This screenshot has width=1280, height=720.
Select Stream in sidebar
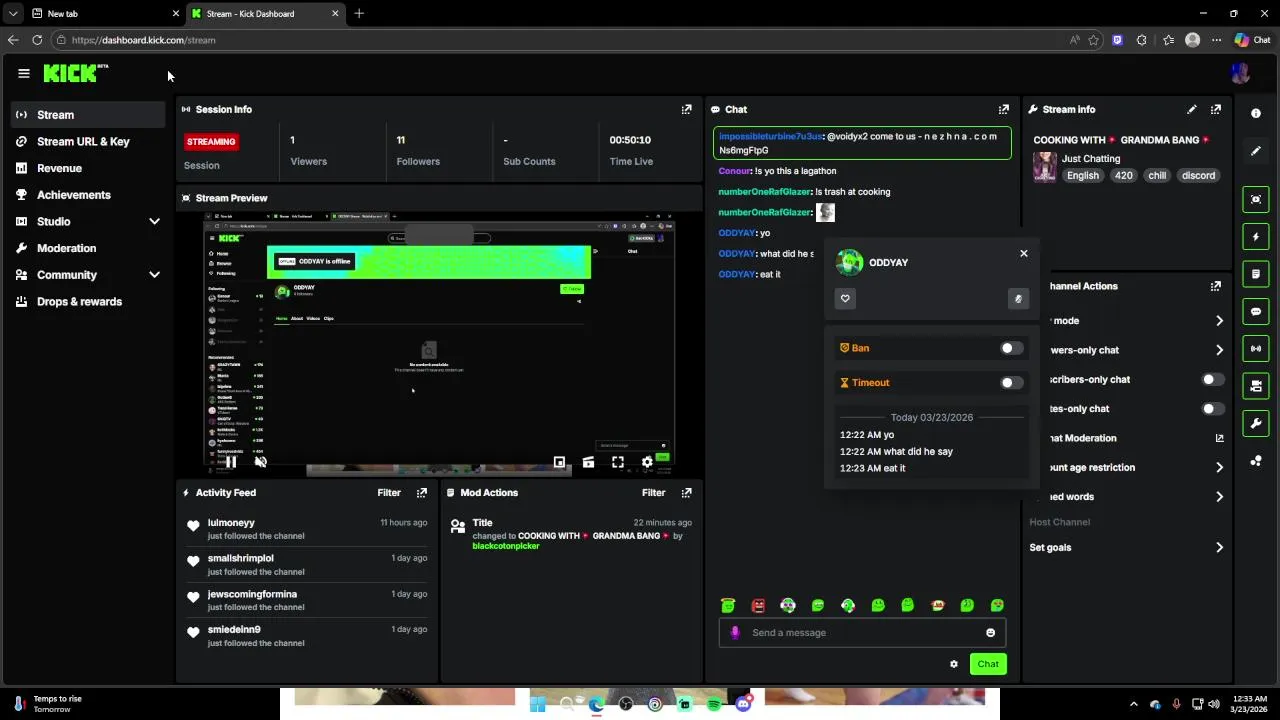[88, 115]
